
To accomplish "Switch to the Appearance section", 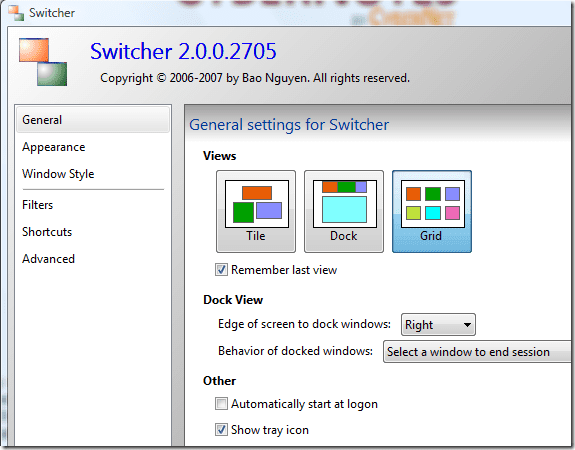I will coord(54,147).
